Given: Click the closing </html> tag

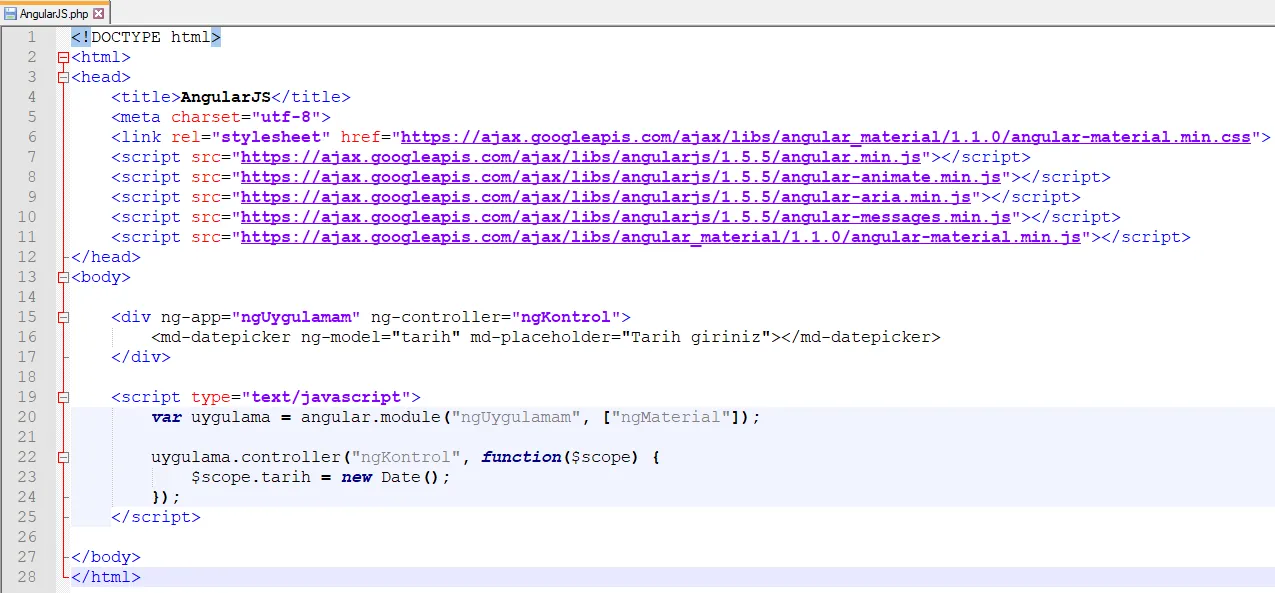Looking at the screenshot, I should 106,577.
